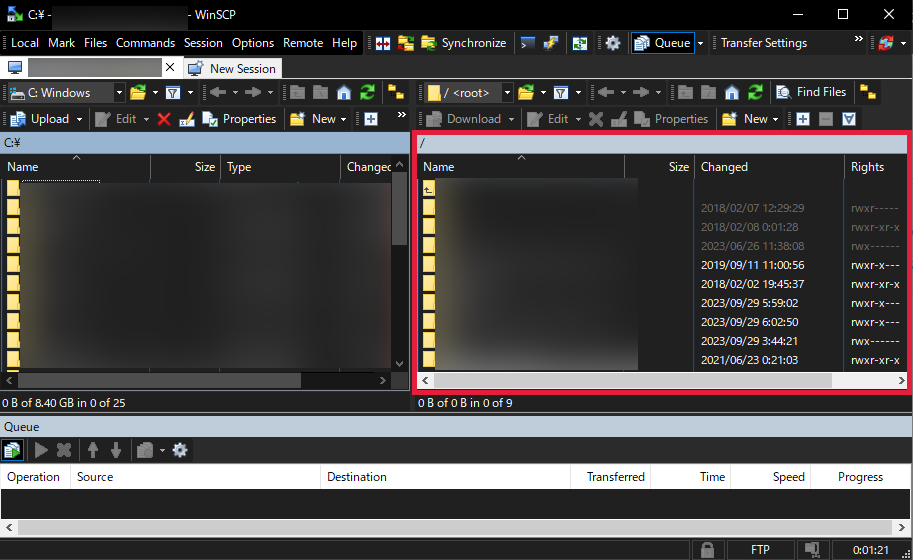Click the colorful update refresh icon
Image resolution: width=913 pixels, height=560 pixels.
(x=886, y=43)
